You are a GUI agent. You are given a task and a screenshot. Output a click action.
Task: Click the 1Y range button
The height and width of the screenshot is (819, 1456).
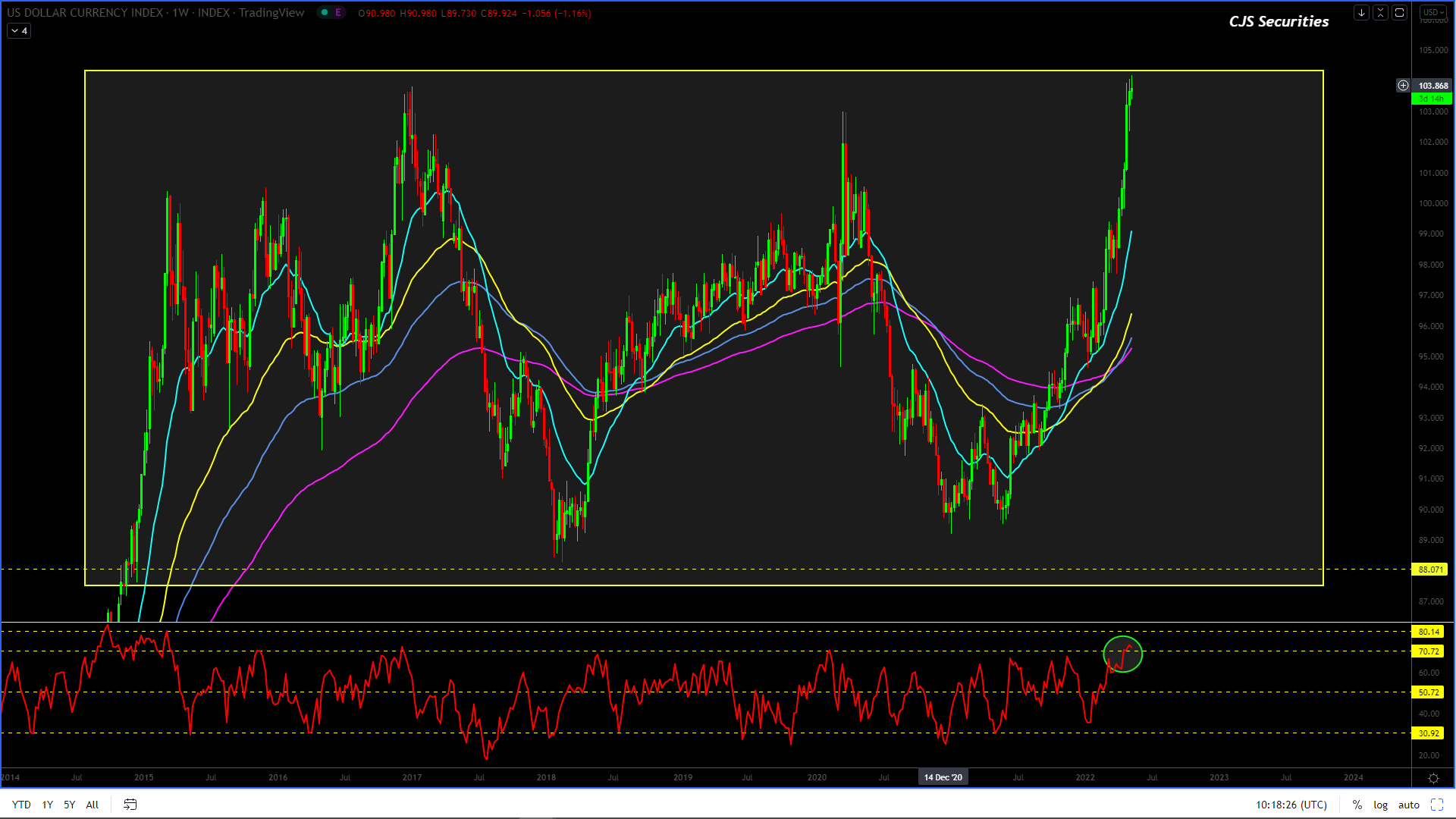point(47,805)
